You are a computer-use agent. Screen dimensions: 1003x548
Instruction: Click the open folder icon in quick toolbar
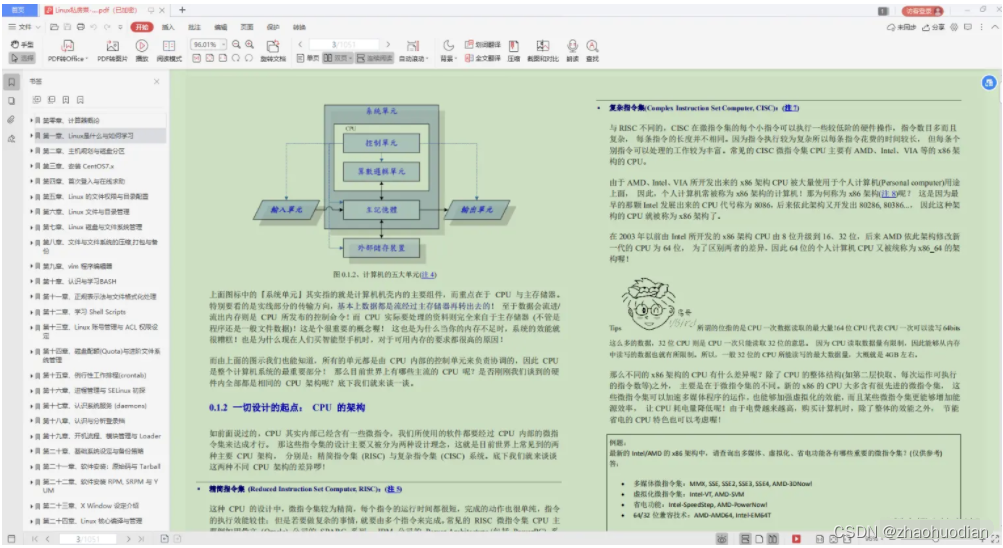pyautogui.click(x=54, y=27)
